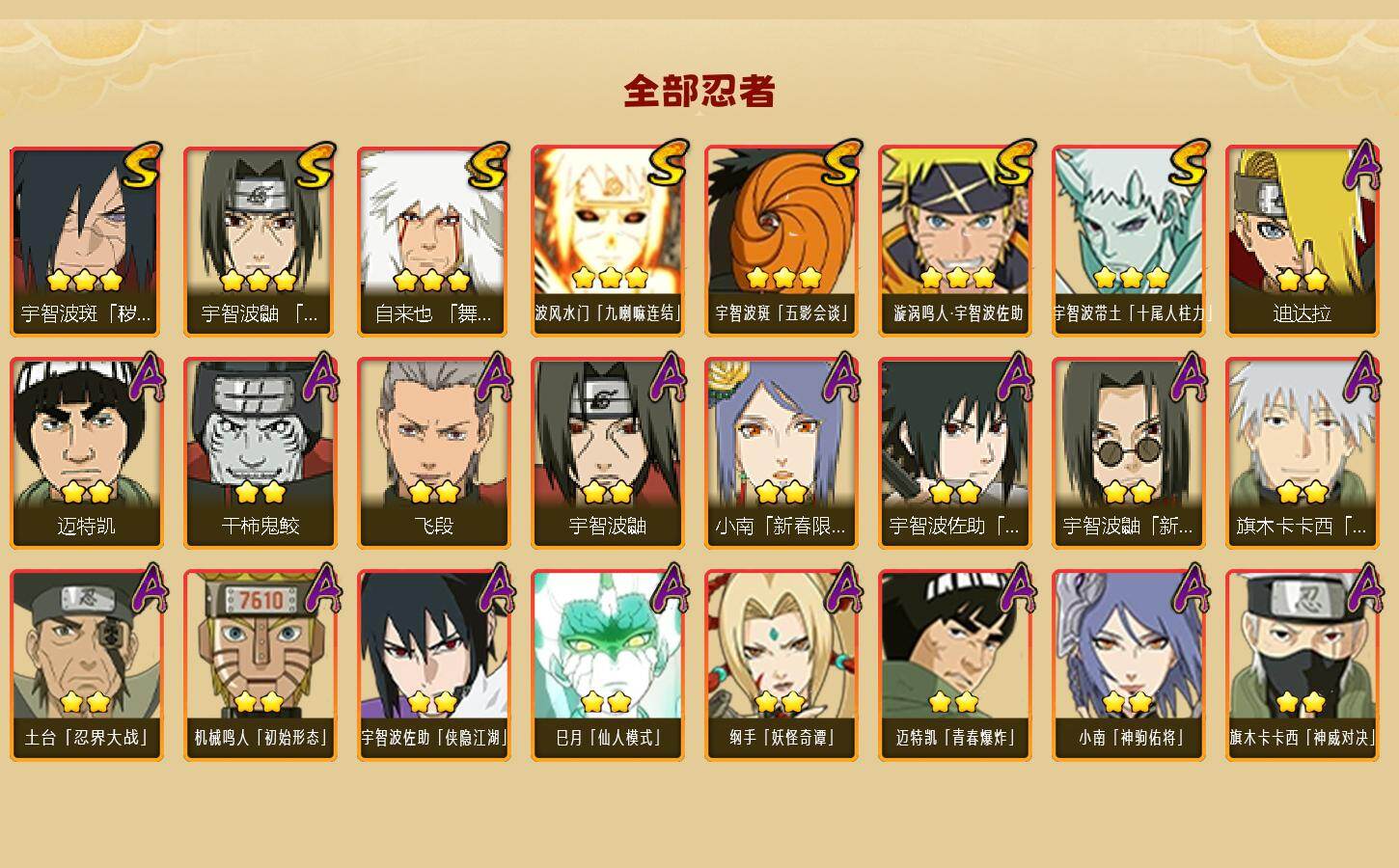Select the 迈特凯「青春爆炸」 card
This screenshot has width=1399, height=868.
coord(955,665)
